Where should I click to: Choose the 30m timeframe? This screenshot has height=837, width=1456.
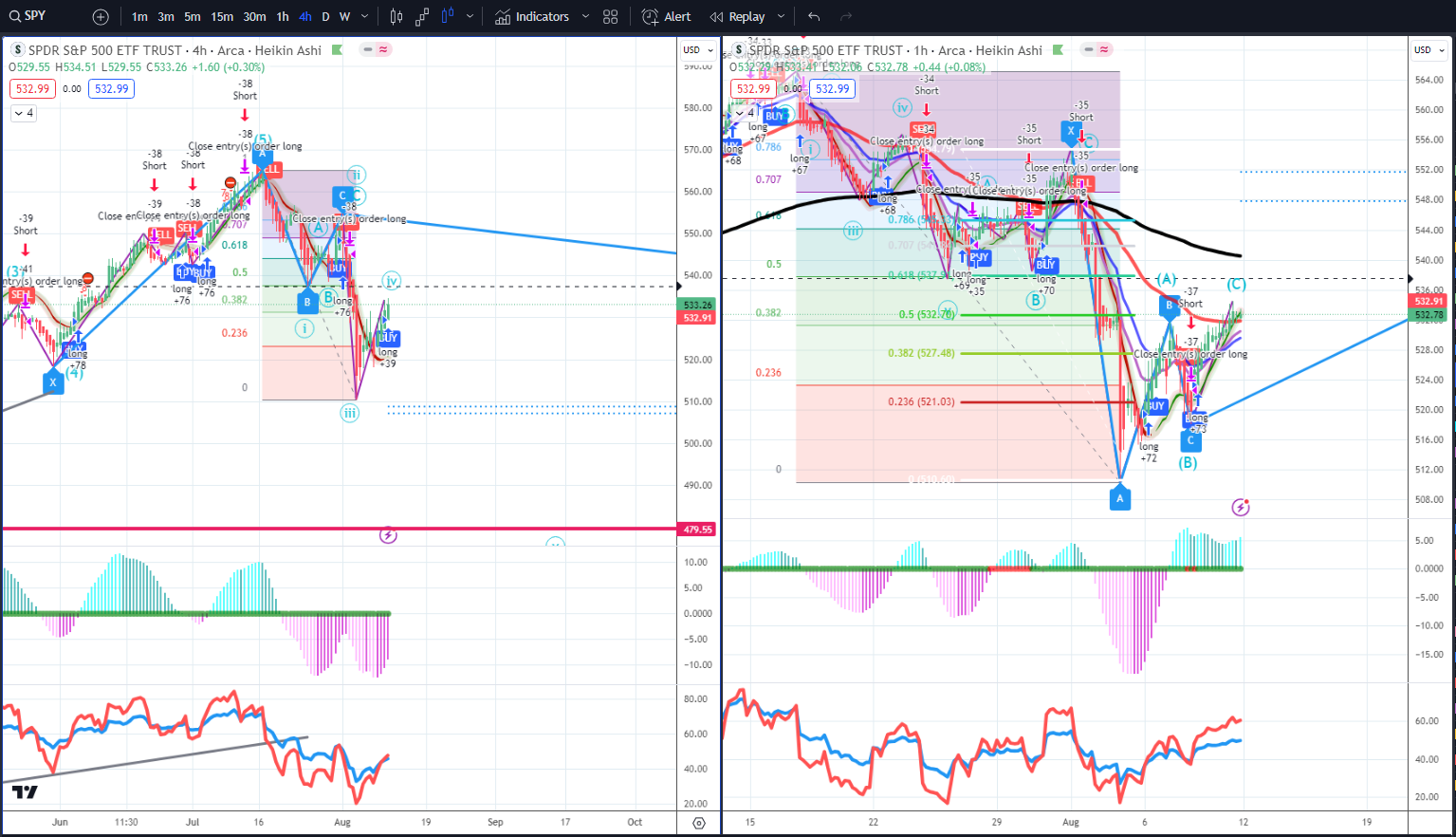(x=254, y=17)
